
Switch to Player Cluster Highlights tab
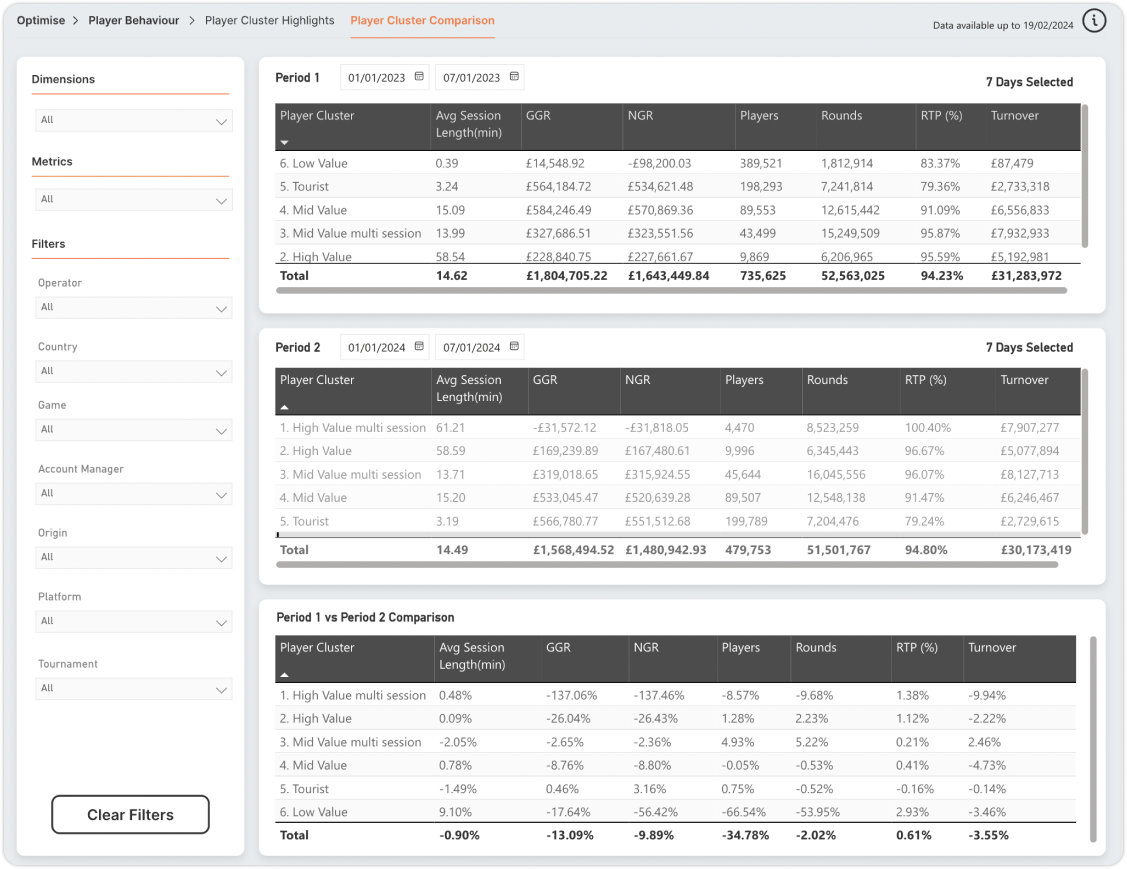pyautogui.click(x=269, y=20)
